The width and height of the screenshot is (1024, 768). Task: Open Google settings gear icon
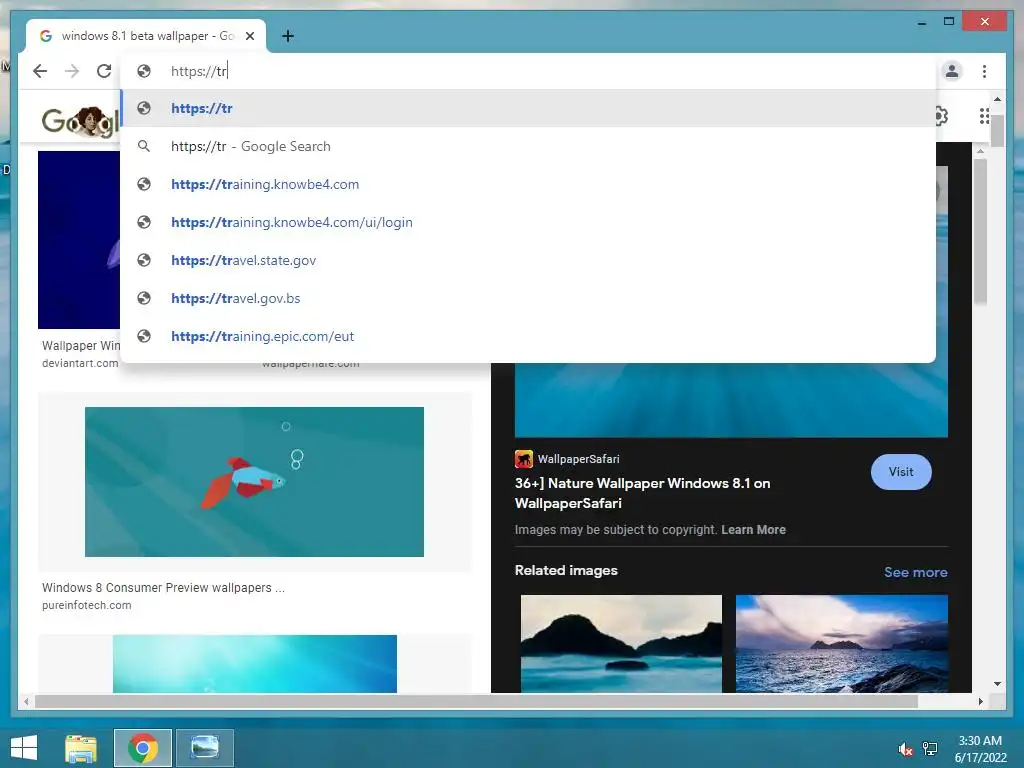click(941, 116)
